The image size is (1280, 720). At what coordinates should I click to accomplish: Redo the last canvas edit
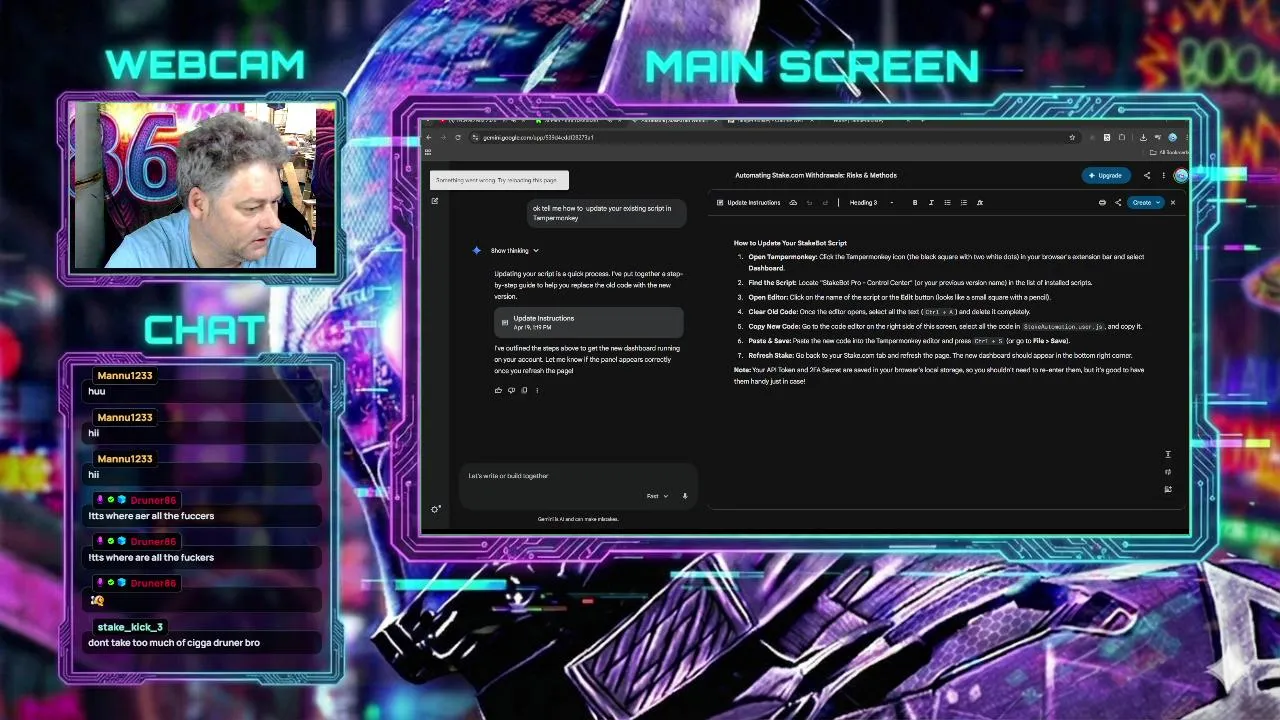[x=825, y=203]
